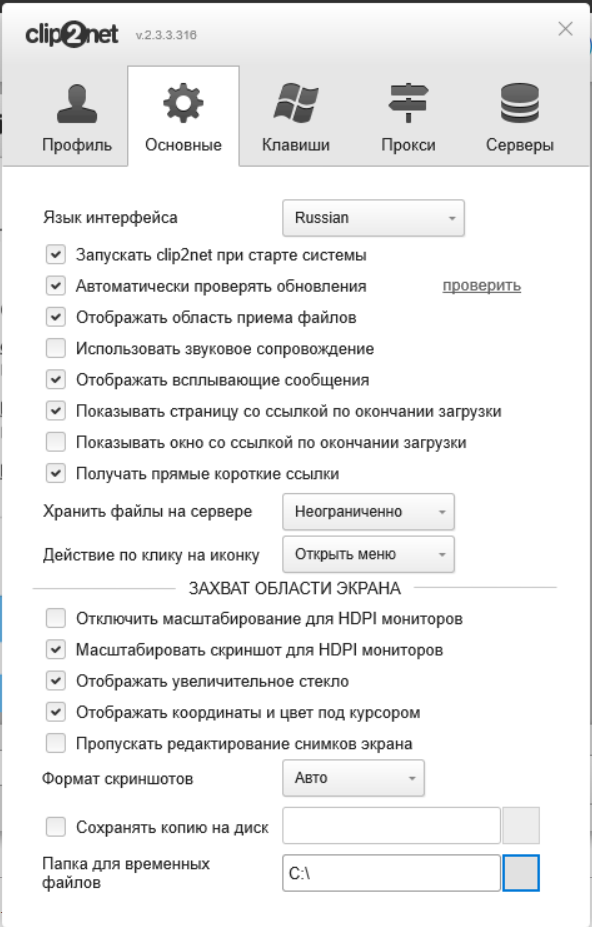Expand Хранить файлы на сервере dropdown
The image size is (592, 927).
(368, 511)
